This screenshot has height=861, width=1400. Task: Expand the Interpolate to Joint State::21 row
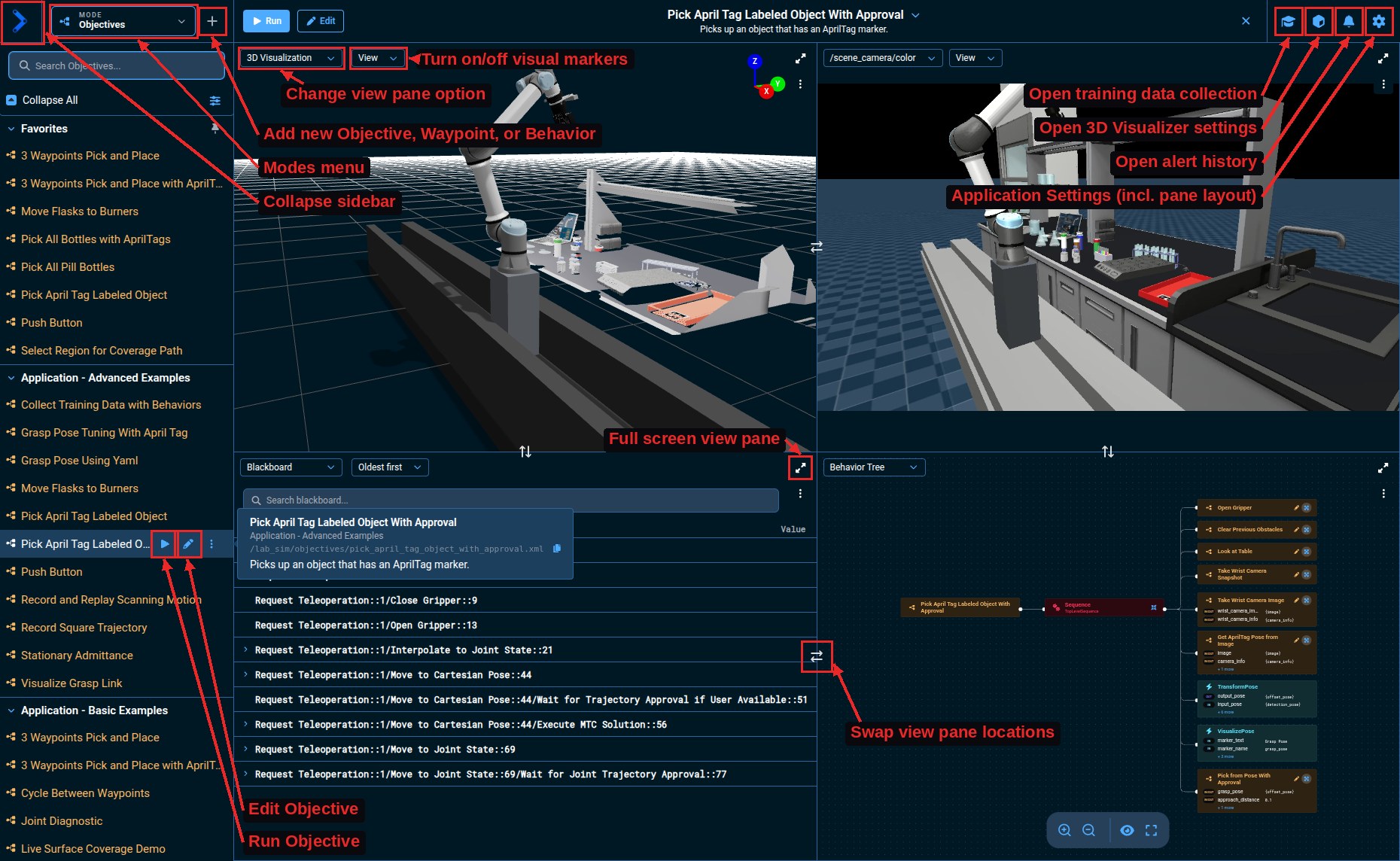click(x=245, y=650)
